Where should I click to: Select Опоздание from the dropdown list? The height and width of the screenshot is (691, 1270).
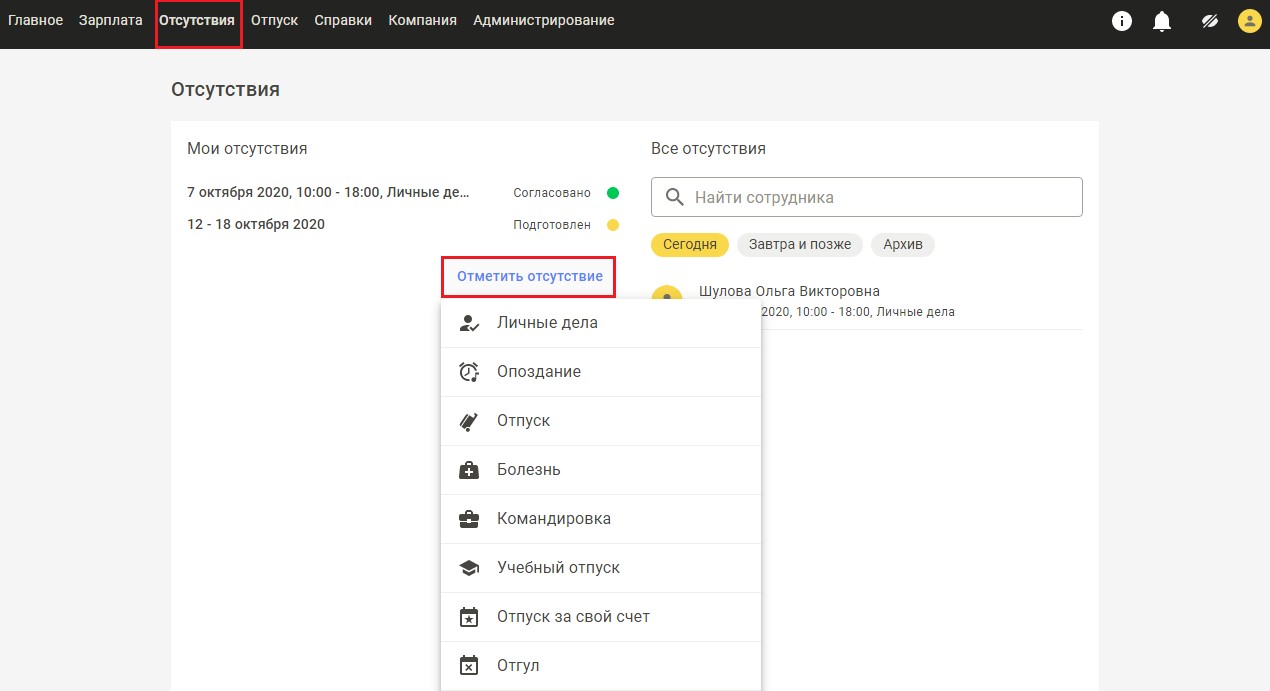601,372
